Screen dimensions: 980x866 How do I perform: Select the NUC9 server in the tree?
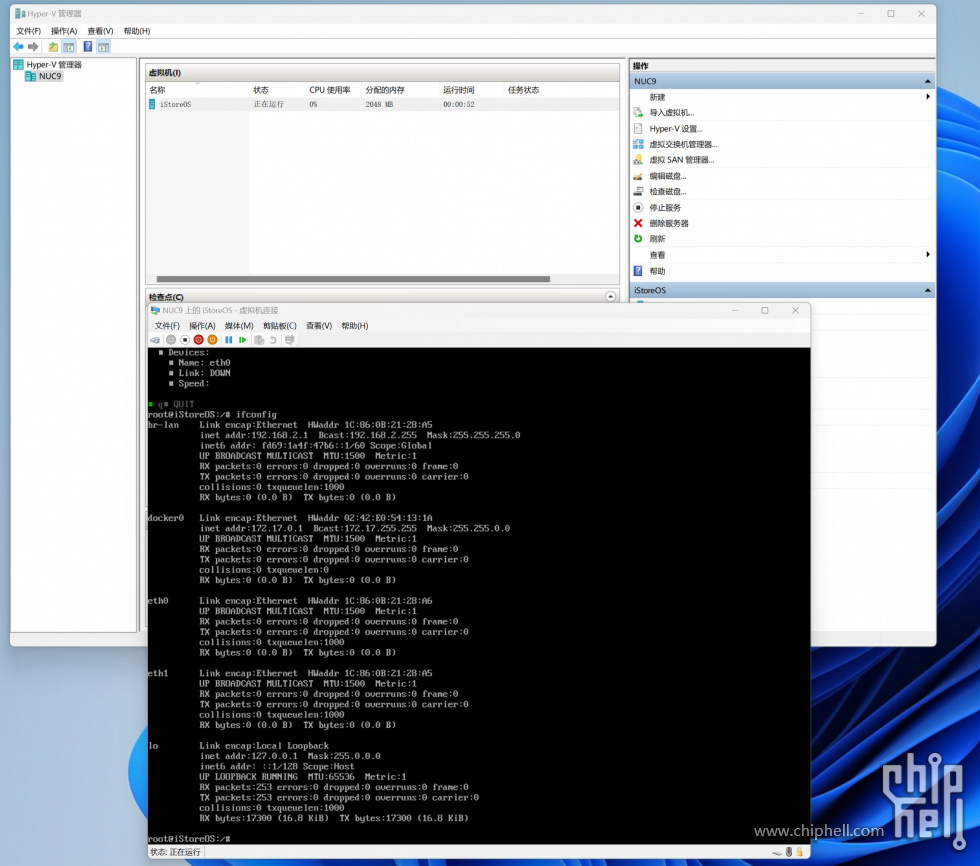(50, 76)
